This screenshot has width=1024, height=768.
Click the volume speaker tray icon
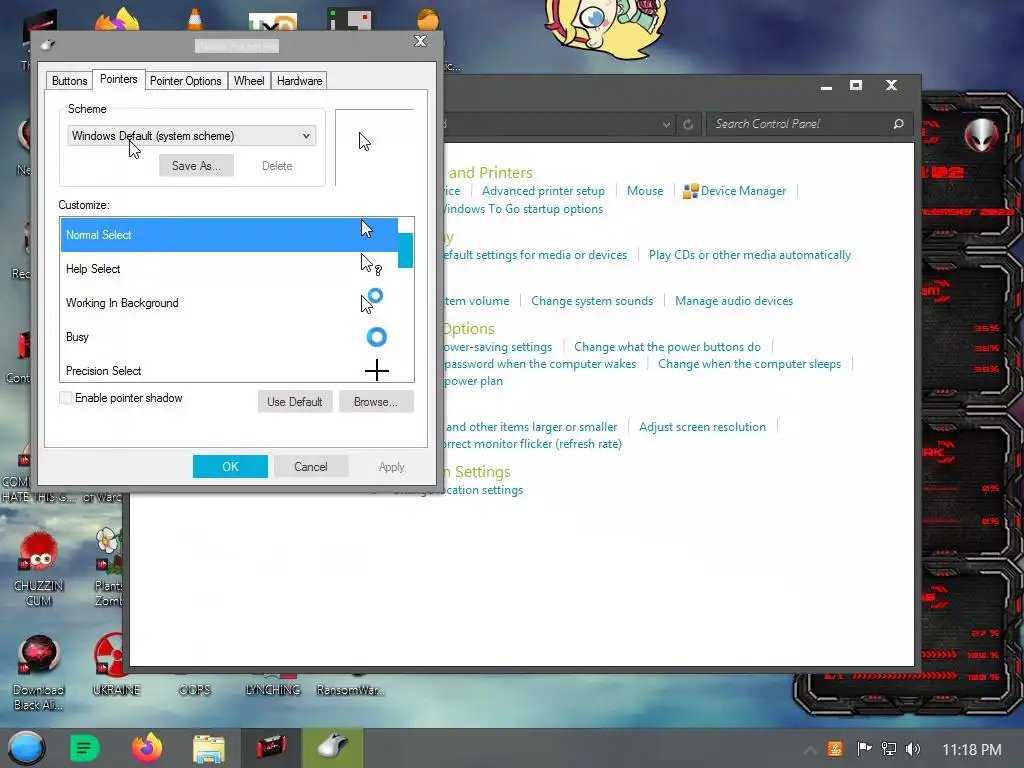click(x=913, y=748)
